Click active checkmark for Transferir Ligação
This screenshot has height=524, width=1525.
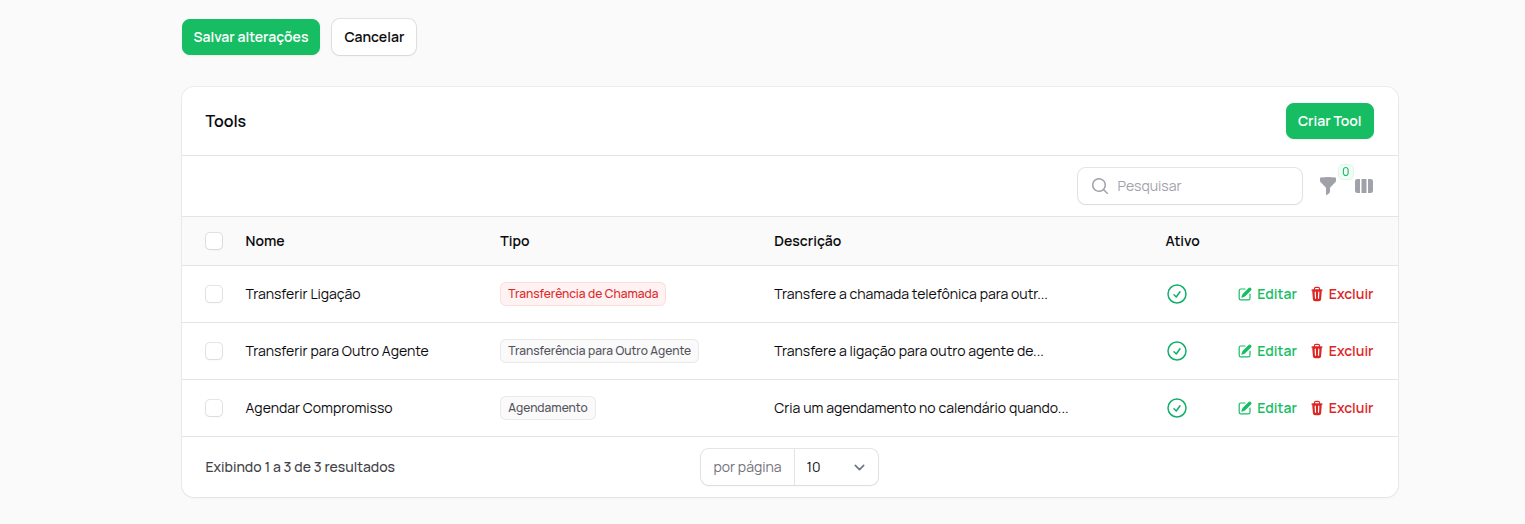tap(1177, 294)
